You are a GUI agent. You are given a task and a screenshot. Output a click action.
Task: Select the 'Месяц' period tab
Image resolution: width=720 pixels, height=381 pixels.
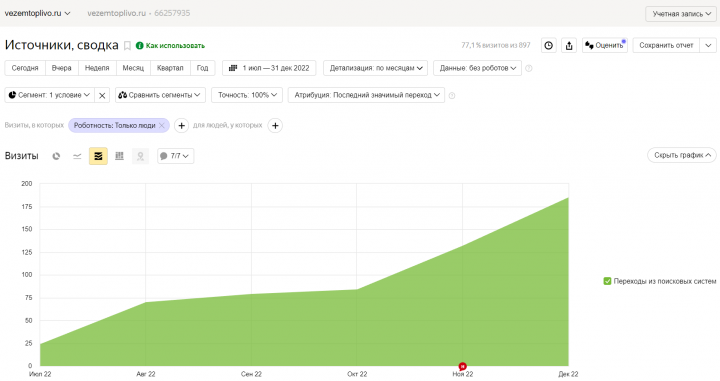[x=133, y=68]
